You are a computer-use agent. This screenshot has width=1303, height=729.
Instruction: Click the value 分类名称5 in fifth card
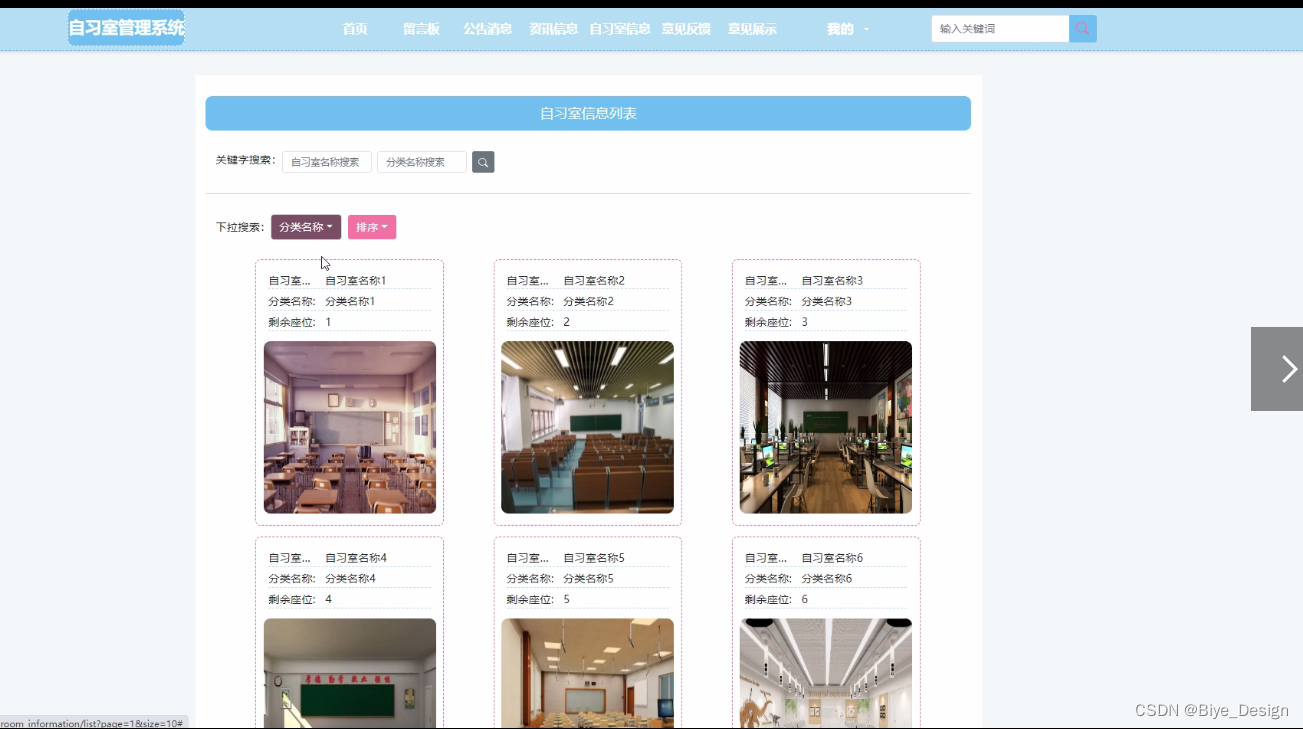tap(589, 579)
